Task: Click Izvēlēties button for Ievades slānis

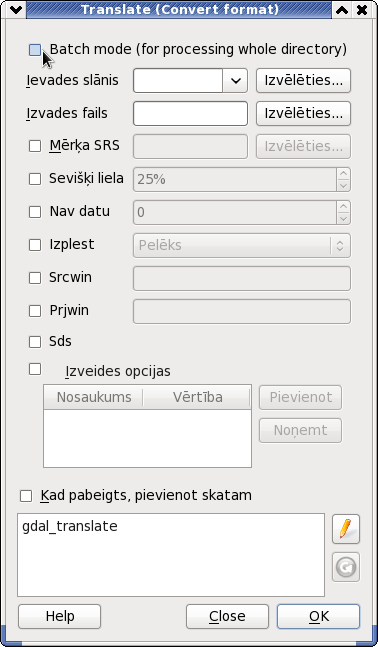Action: point(303,80)
